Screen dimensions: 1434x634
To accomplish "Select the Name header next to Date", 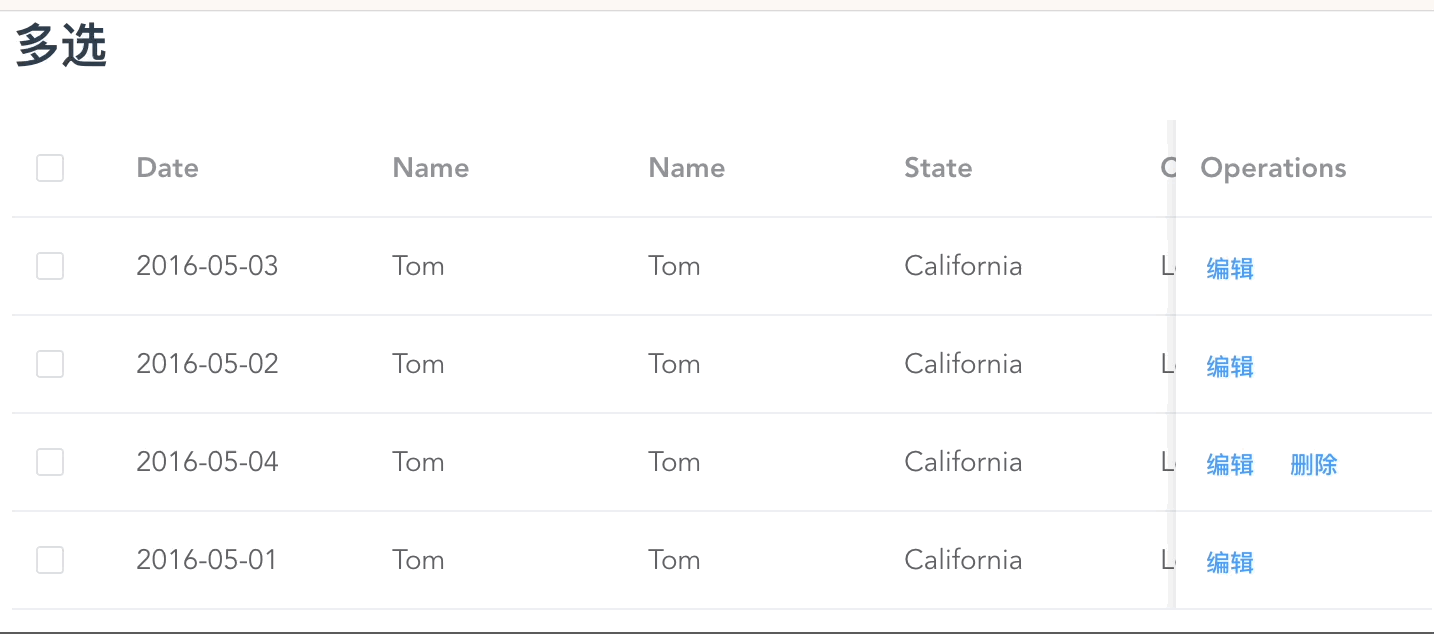I will point(430,168).
